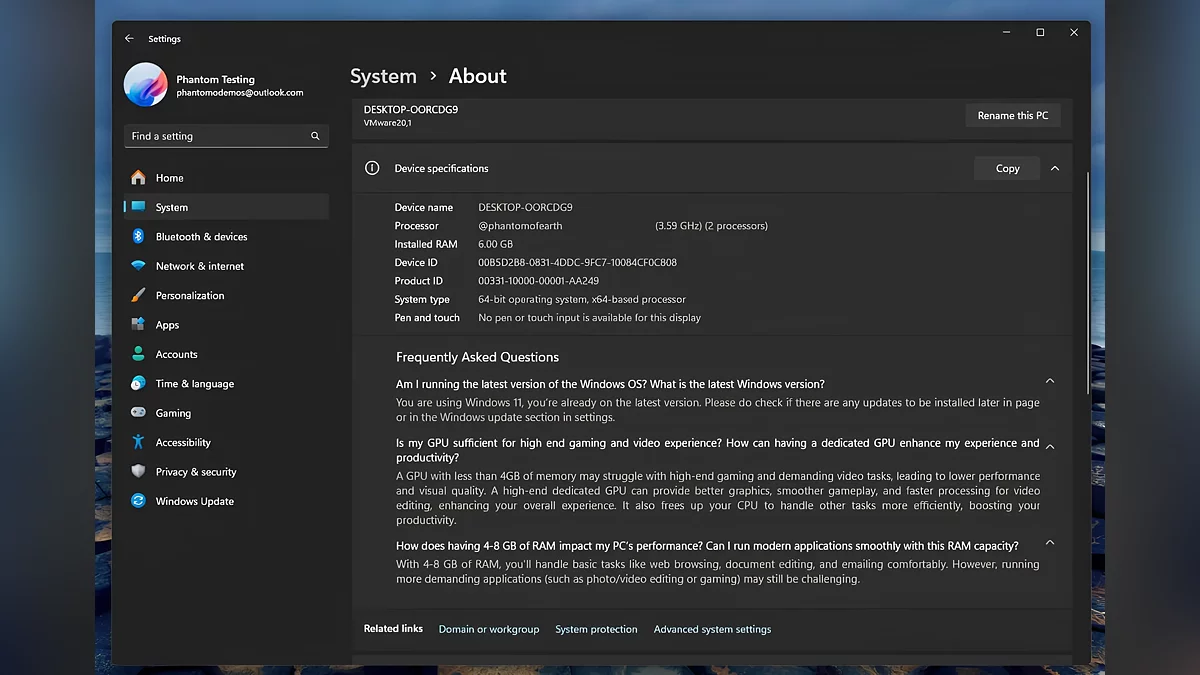Viewport: 1200px width, 675px height.
Task: Click the Home icon in sidebar
Action: point(138,178)
